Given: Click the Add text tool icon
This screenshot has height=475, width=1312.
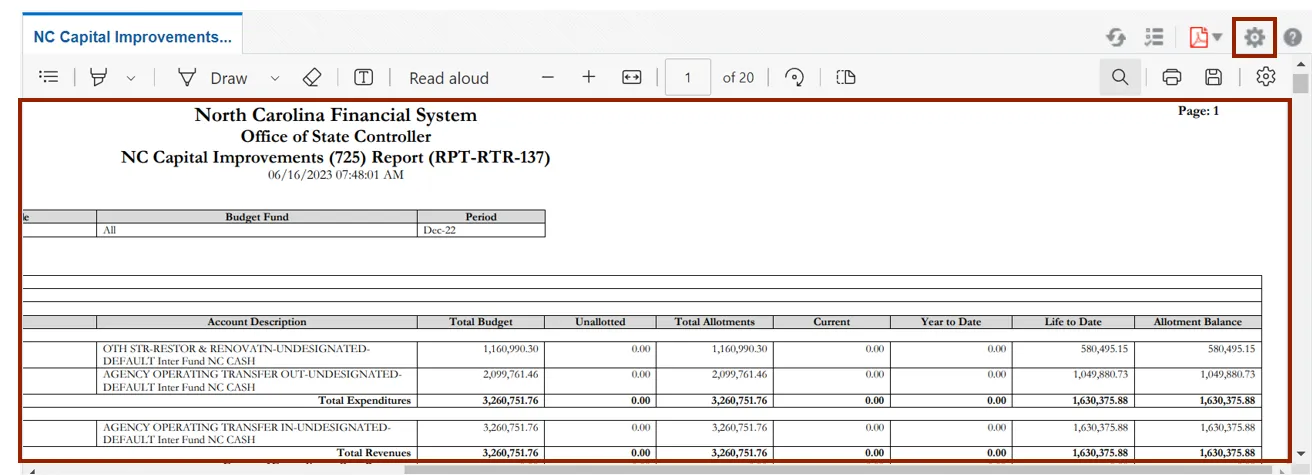Looking at the screenshot, I should point(364,77).
